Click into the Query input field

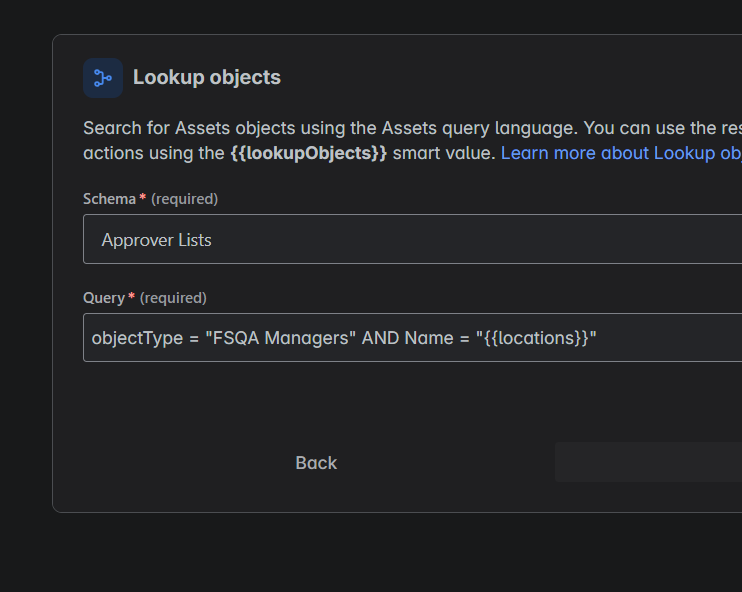(413, 337)
